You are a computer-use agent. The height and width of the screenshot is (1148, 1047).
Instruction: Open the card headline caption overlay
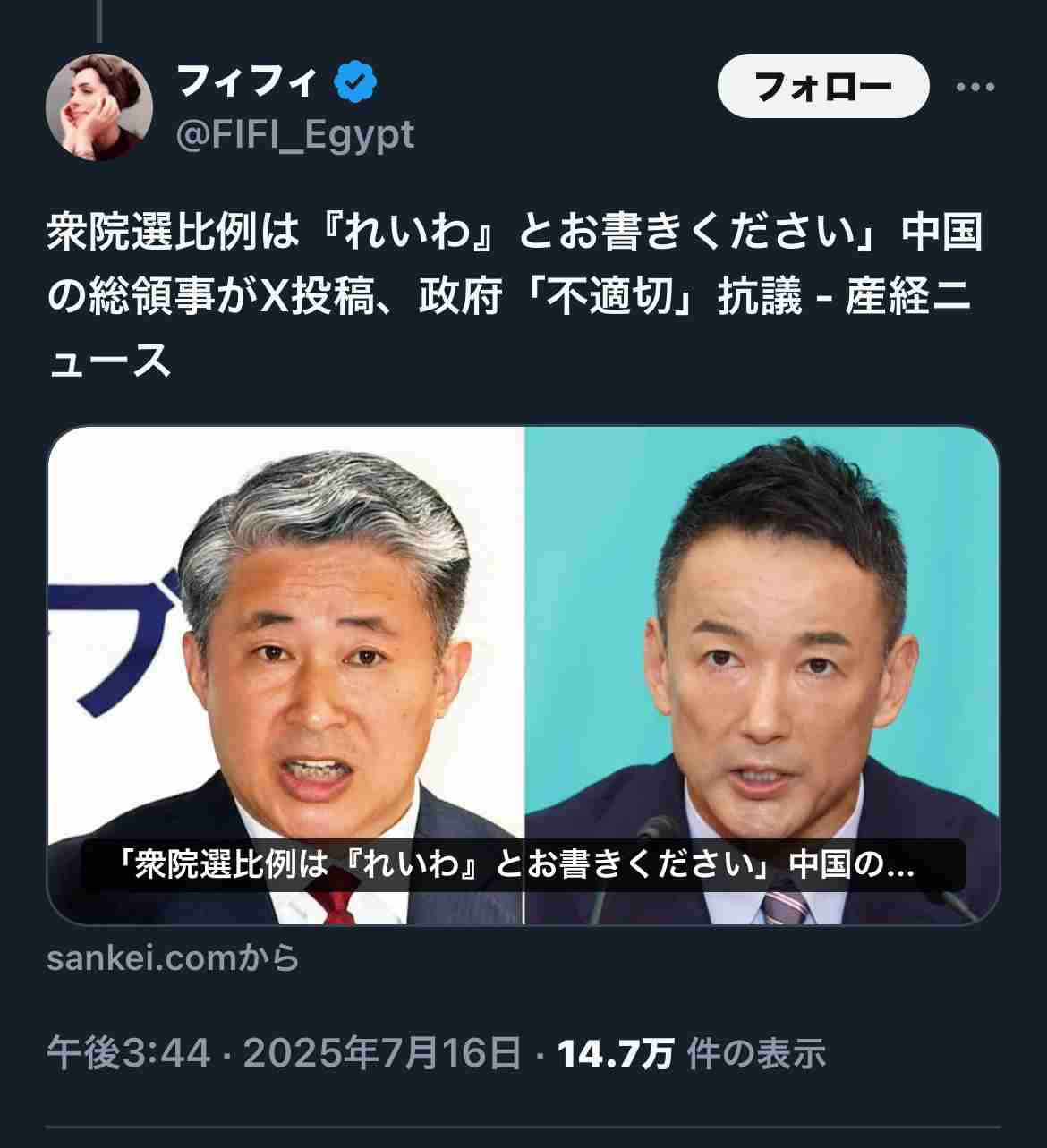tap(523, 865)
